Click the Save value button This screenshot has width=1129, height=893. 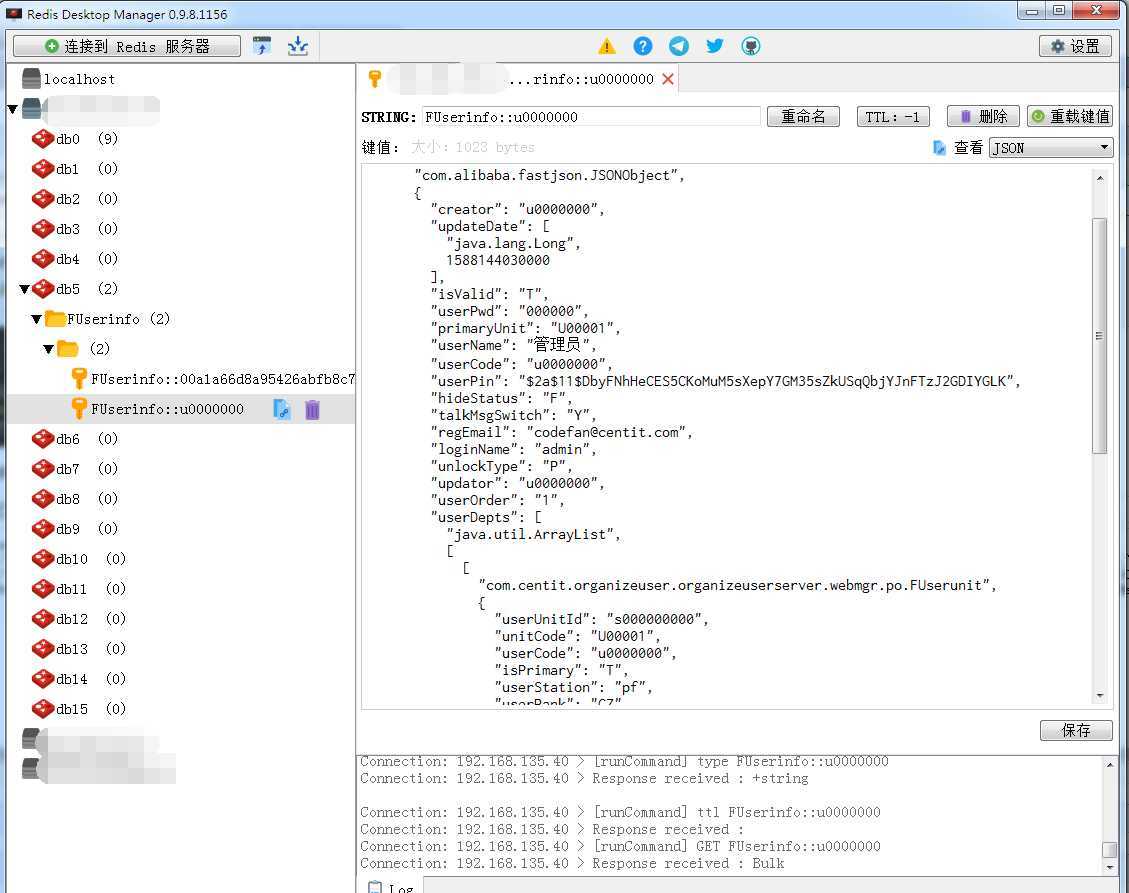coord(1076,730)
